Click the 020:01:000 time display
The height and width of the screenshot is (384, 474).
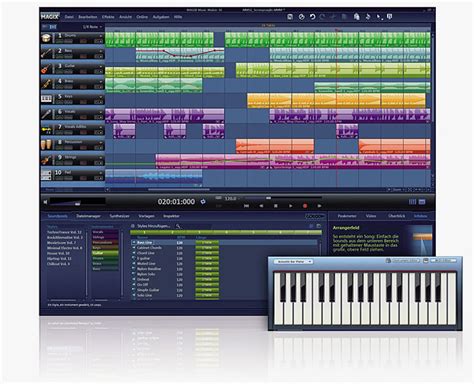point(176,202)
